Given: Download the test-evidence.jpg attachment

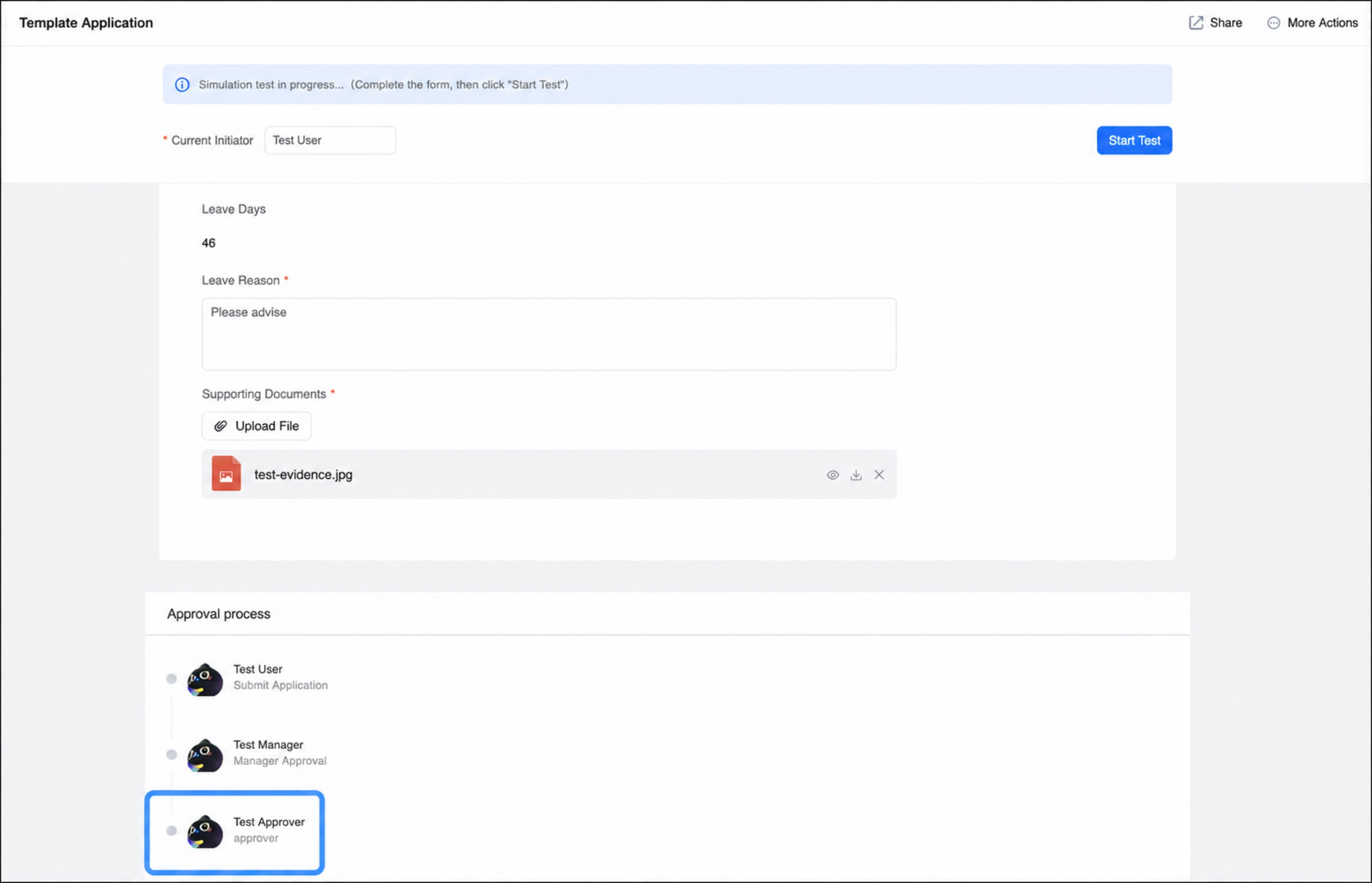Looking at the screenshot, I should (856, 475).
